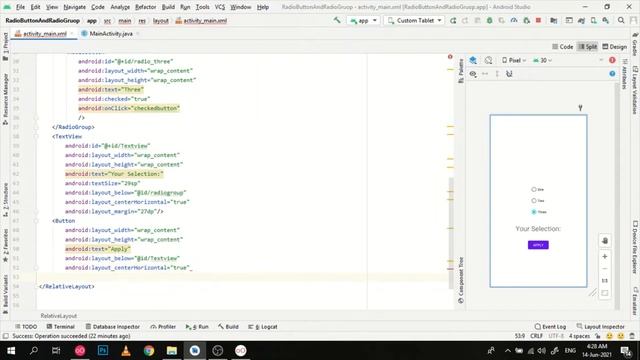The width and height of the screenshot is (640, 360).
Task: Open the Search Everywhere magnifier icon
Action: point(621,20)
